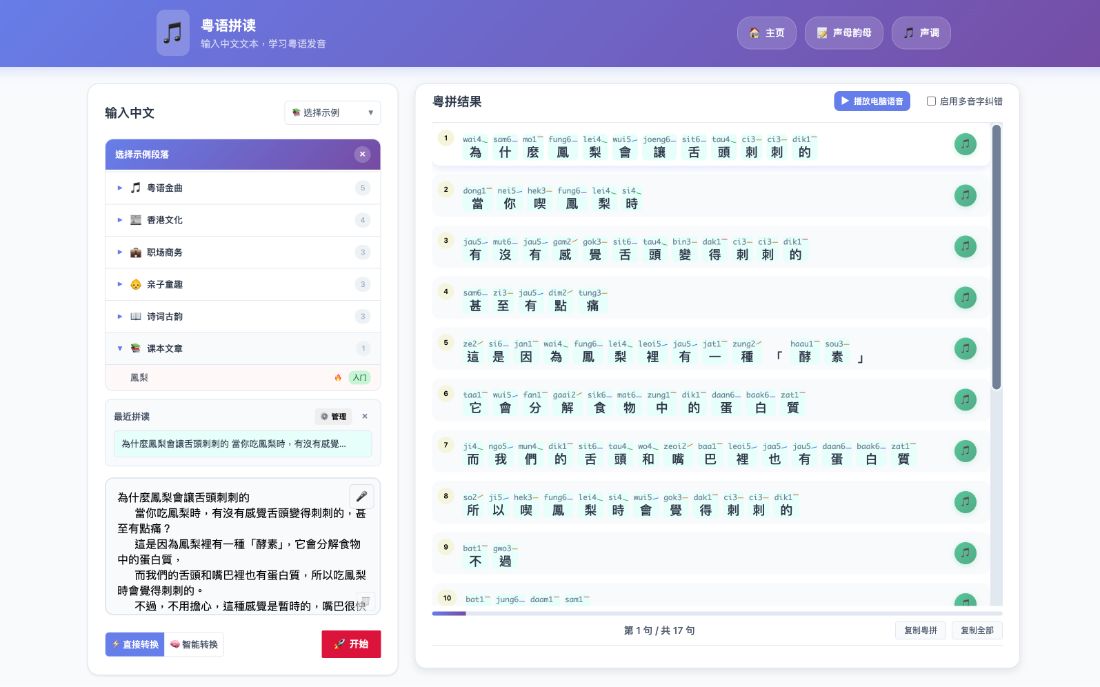The image size is (1100, 687).
Task: Click the character 痛 in sentence 4
Action: 592,306
